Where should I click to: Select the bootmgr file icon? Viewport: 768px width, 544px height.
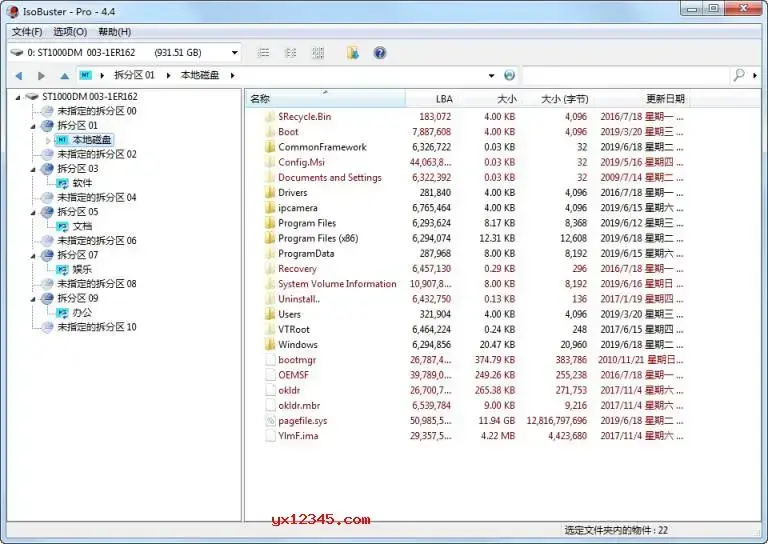tap(270, 359)
